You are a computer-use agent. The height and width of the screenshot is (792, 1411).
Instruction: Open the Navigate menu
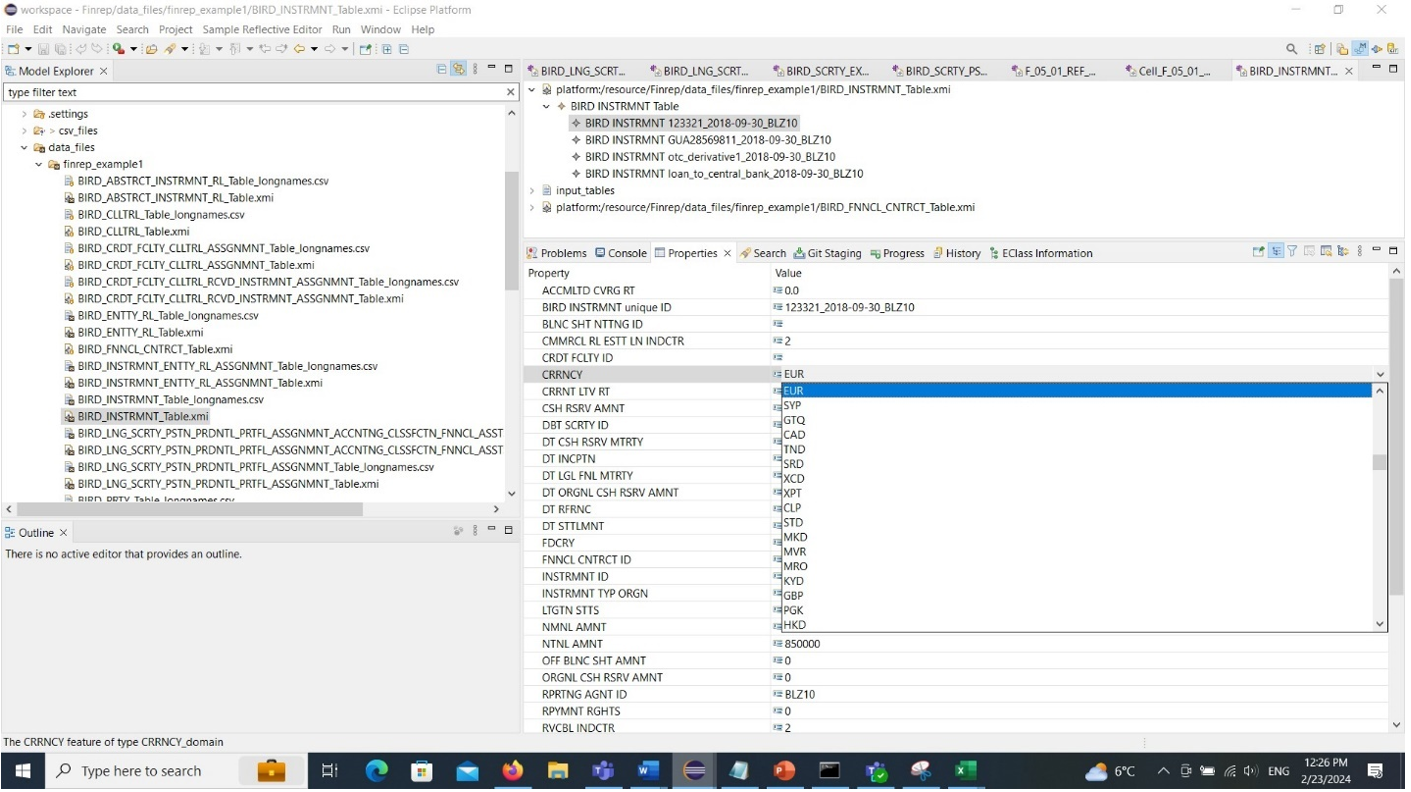coord(83,29)
